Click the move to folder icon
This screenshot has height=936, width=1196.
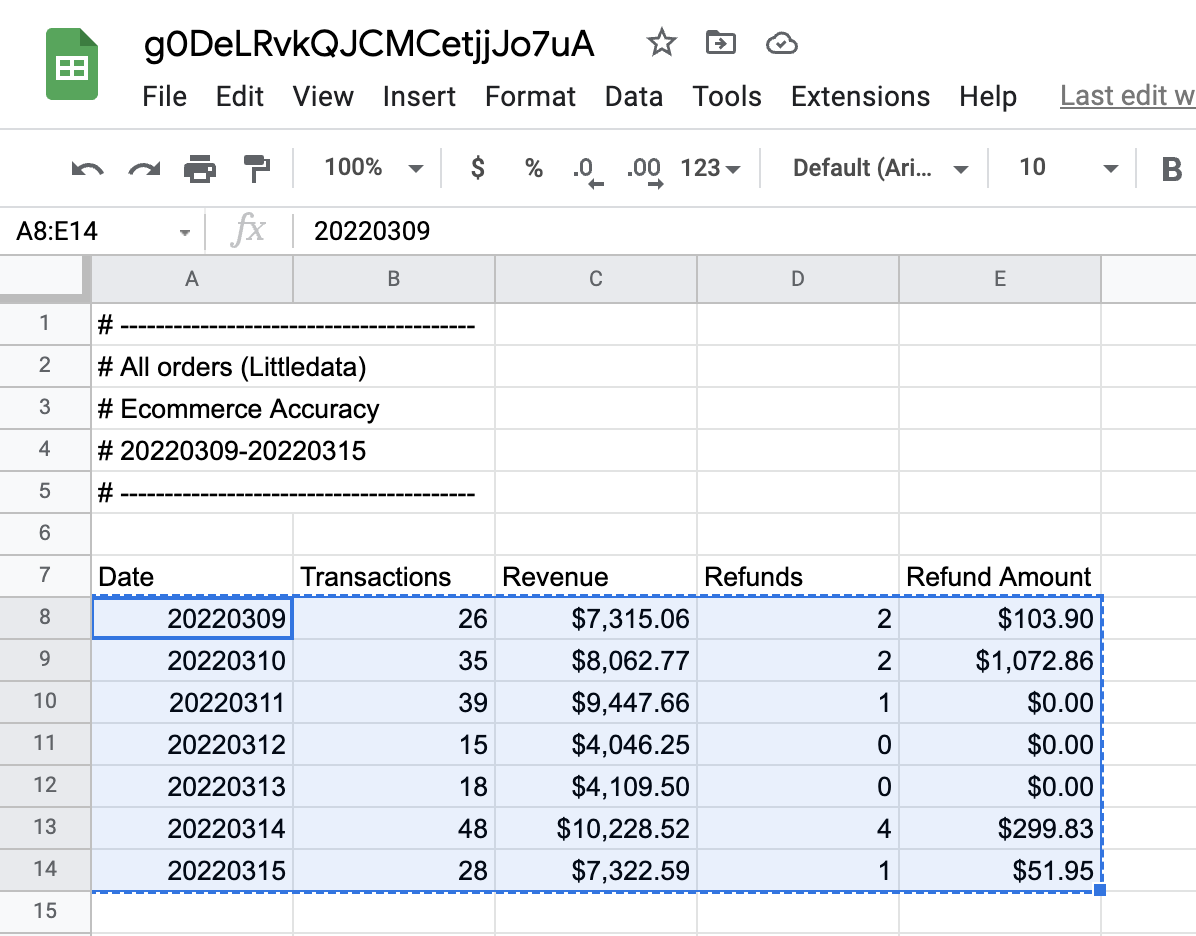(x=720, y=43)
